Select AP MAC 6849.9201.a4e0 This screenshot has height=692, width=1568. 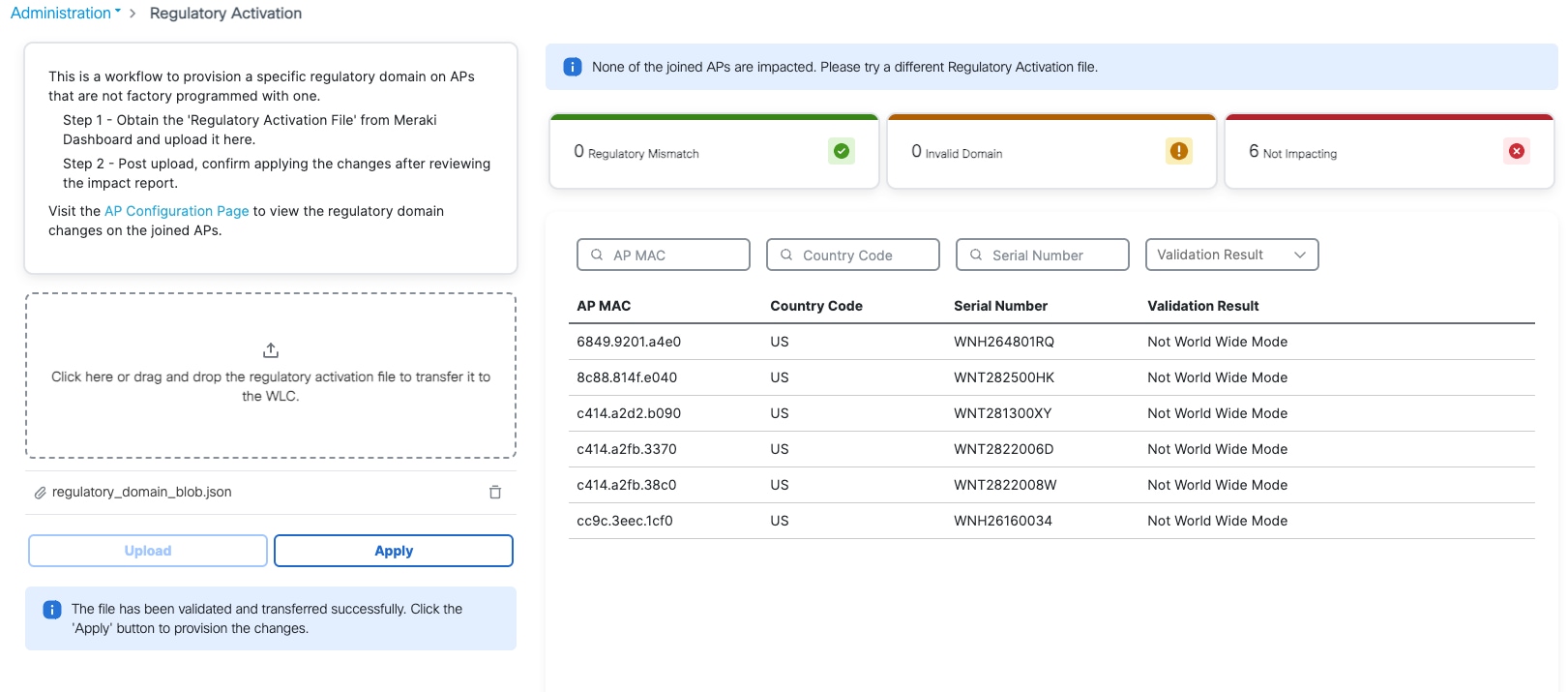click(629, 342)
